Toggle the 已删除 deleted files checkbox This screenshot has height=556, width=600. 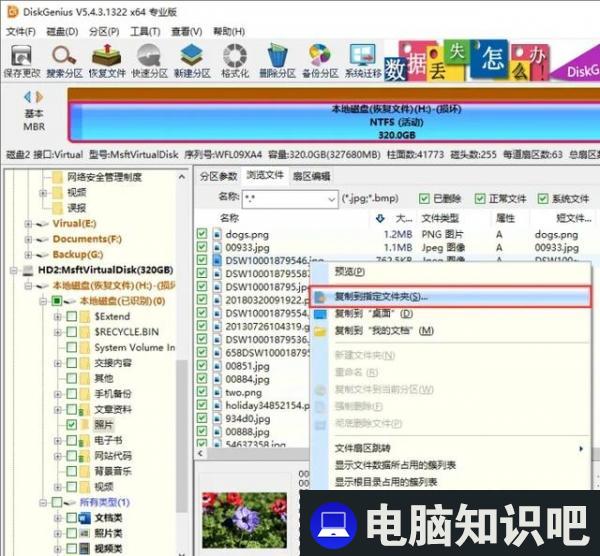[424, 199]
